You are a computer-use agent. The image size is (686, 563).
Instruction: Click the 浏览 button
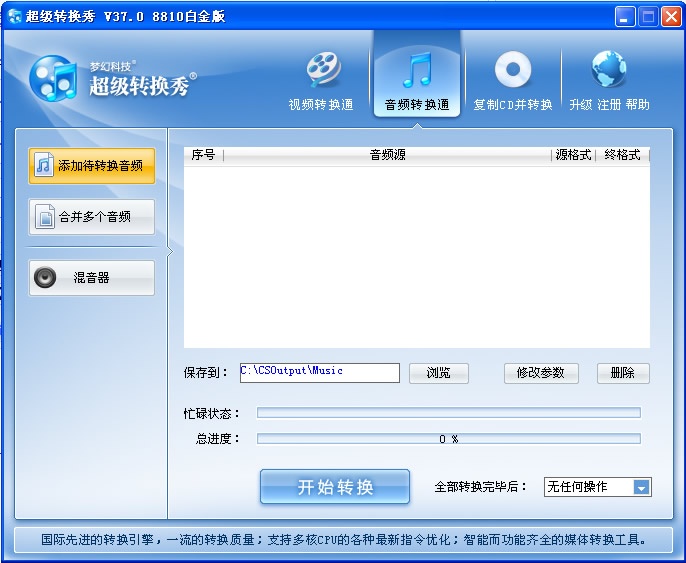439,373
